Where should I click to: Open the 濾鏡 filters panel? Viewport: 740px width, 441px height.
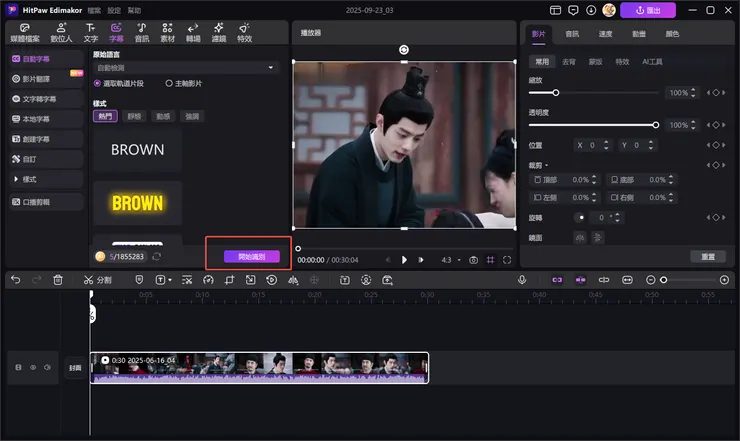pyautogui.click(x=219, y=33)
